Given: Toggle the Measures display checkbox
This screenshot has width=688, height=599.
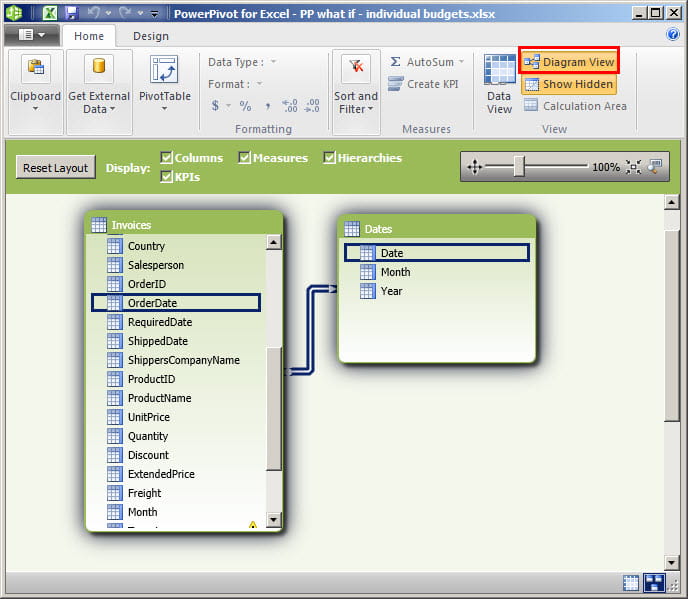Looking at the screenshot, I should (x=245, y=158).
